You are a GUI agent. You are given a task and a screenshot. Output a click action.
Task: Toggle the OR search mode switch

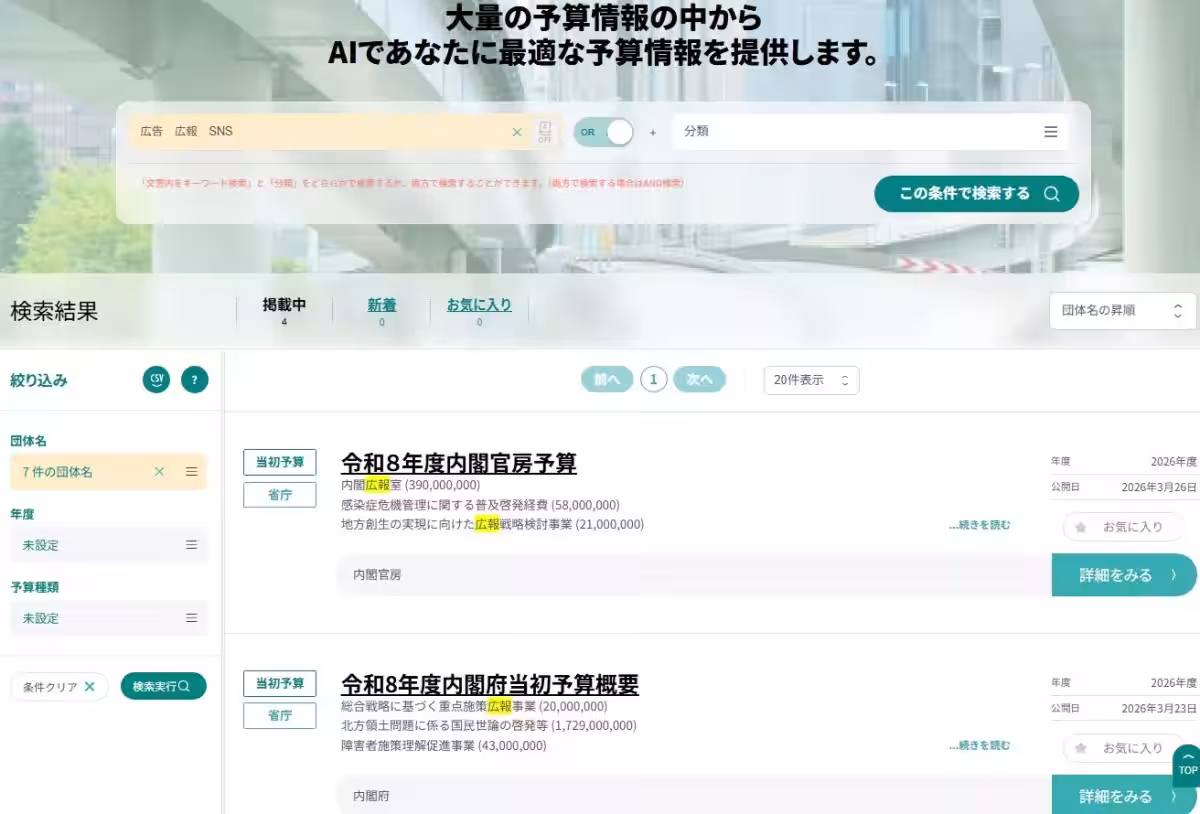click(604, 132)
